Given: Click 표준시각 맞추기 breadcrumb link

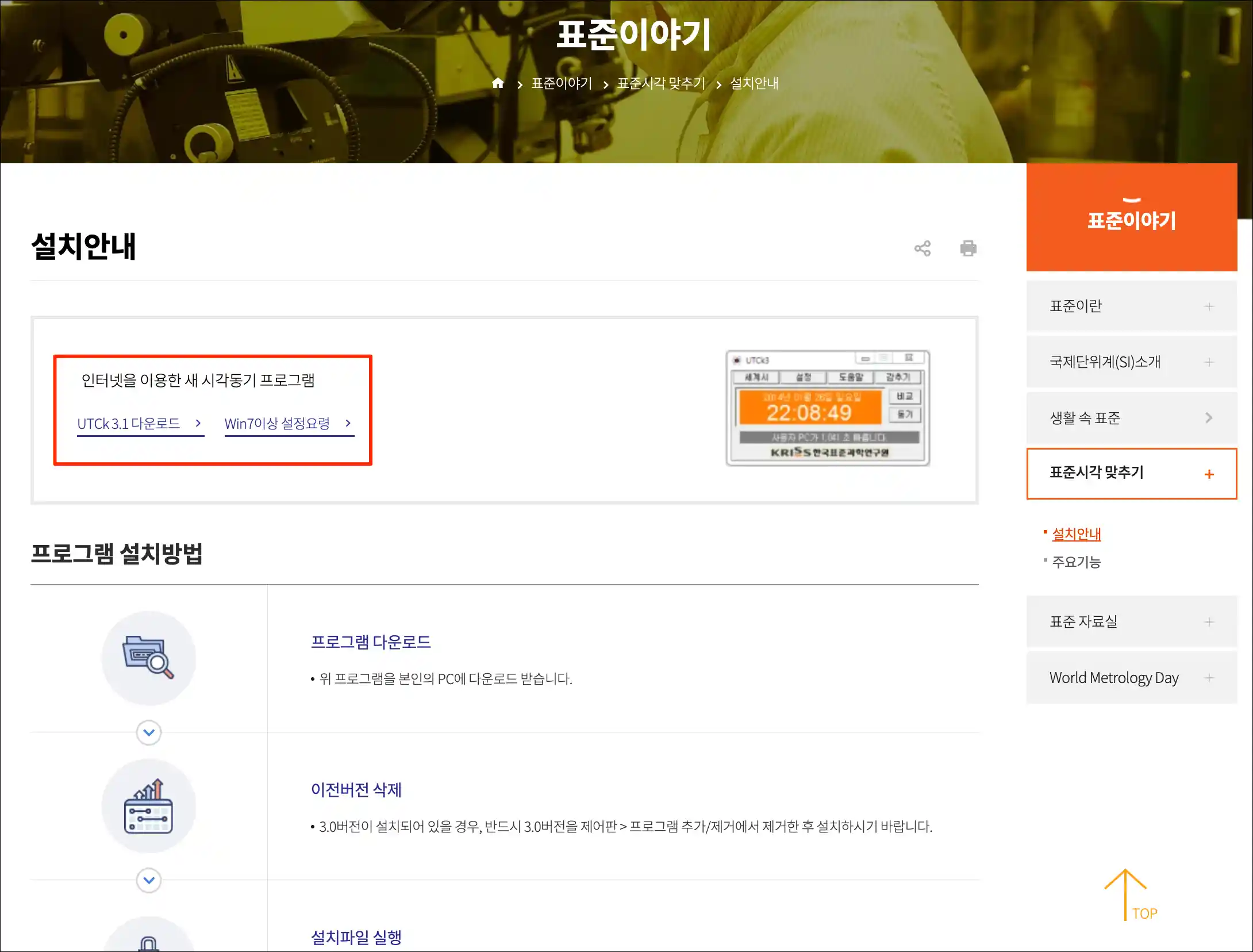Looking at the screenshot, I should [661, 83].
